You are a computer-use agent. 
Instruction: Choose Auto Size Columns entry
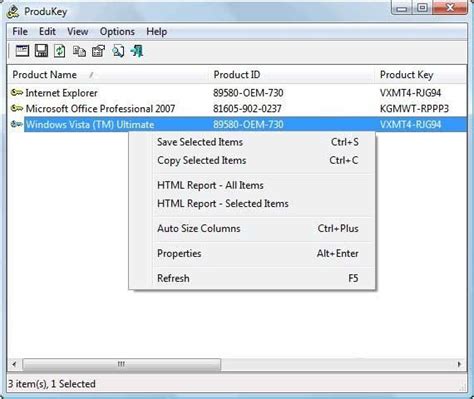[252, 229]
